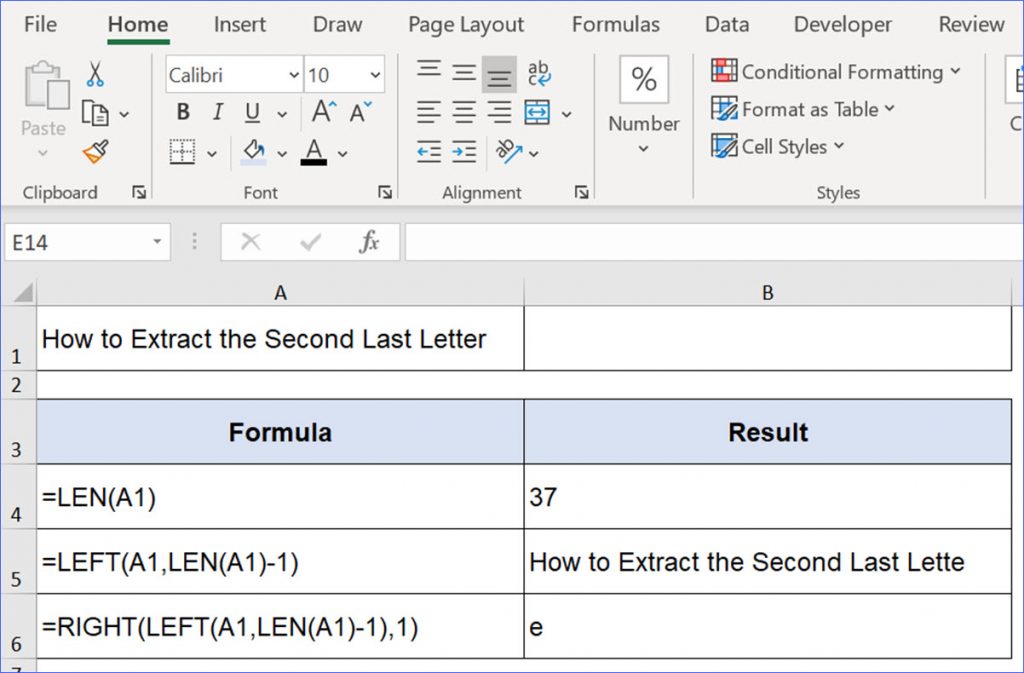This screenshot has width=1024, height=673.
Task: Open the Developer tab
Action: pos(842,24)
